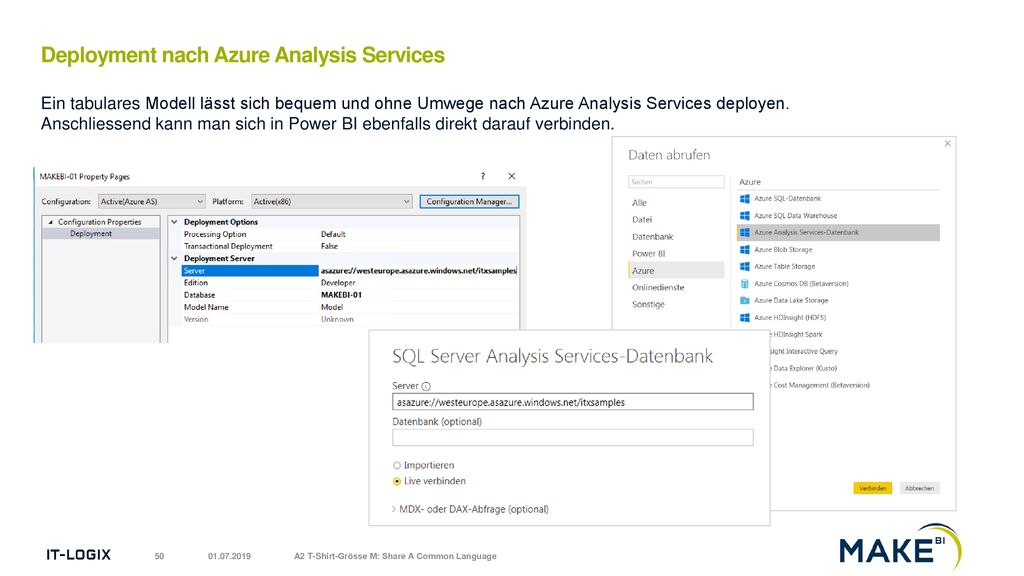Viewport: 1024px width, 576px height.
Task: Click the Server address input field
Action: pyautogui.click(x=573, y=402)
